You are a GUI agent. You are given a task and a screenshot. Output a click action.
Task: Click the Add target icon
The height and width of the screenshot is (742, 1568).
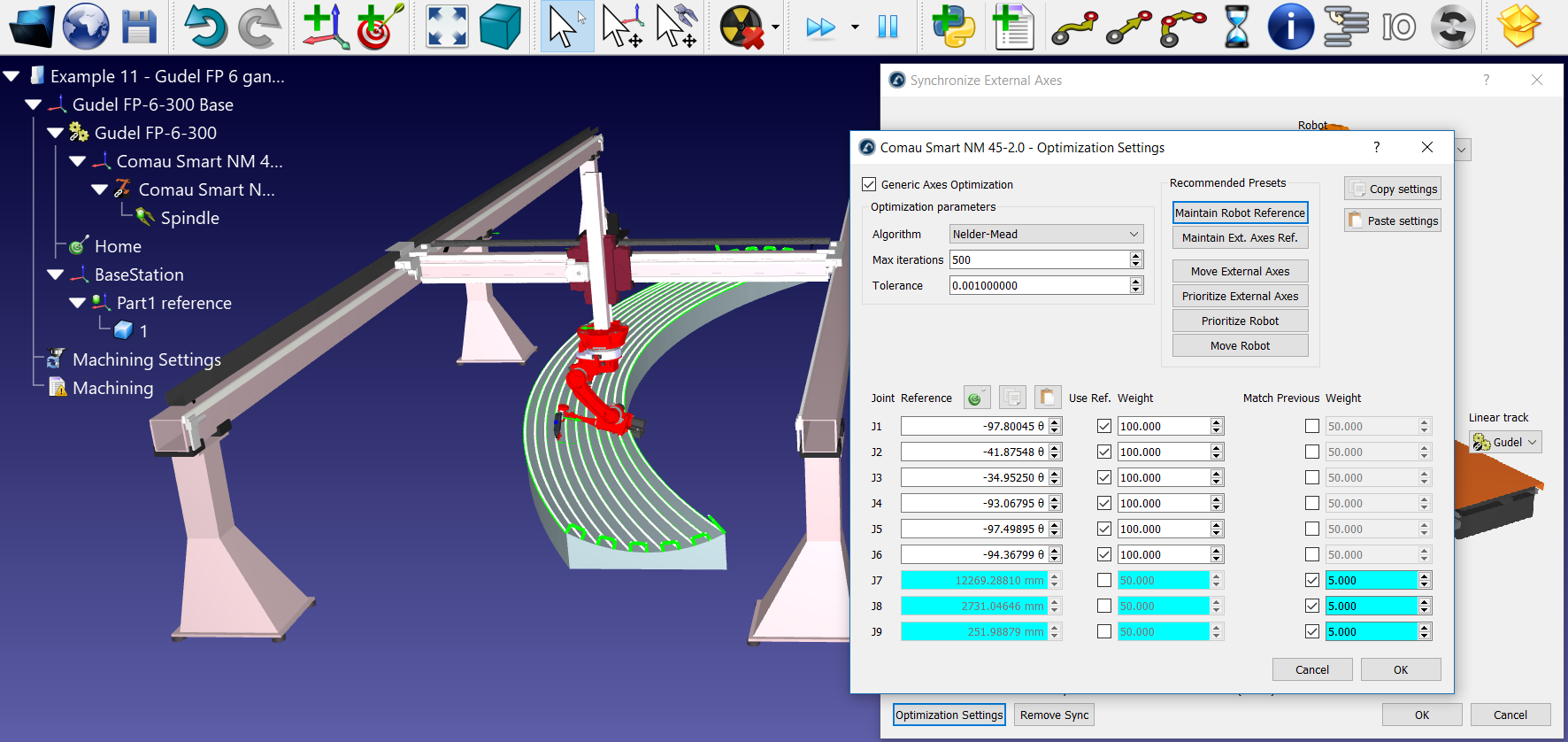pyautogui.click(x=380, y=27)
